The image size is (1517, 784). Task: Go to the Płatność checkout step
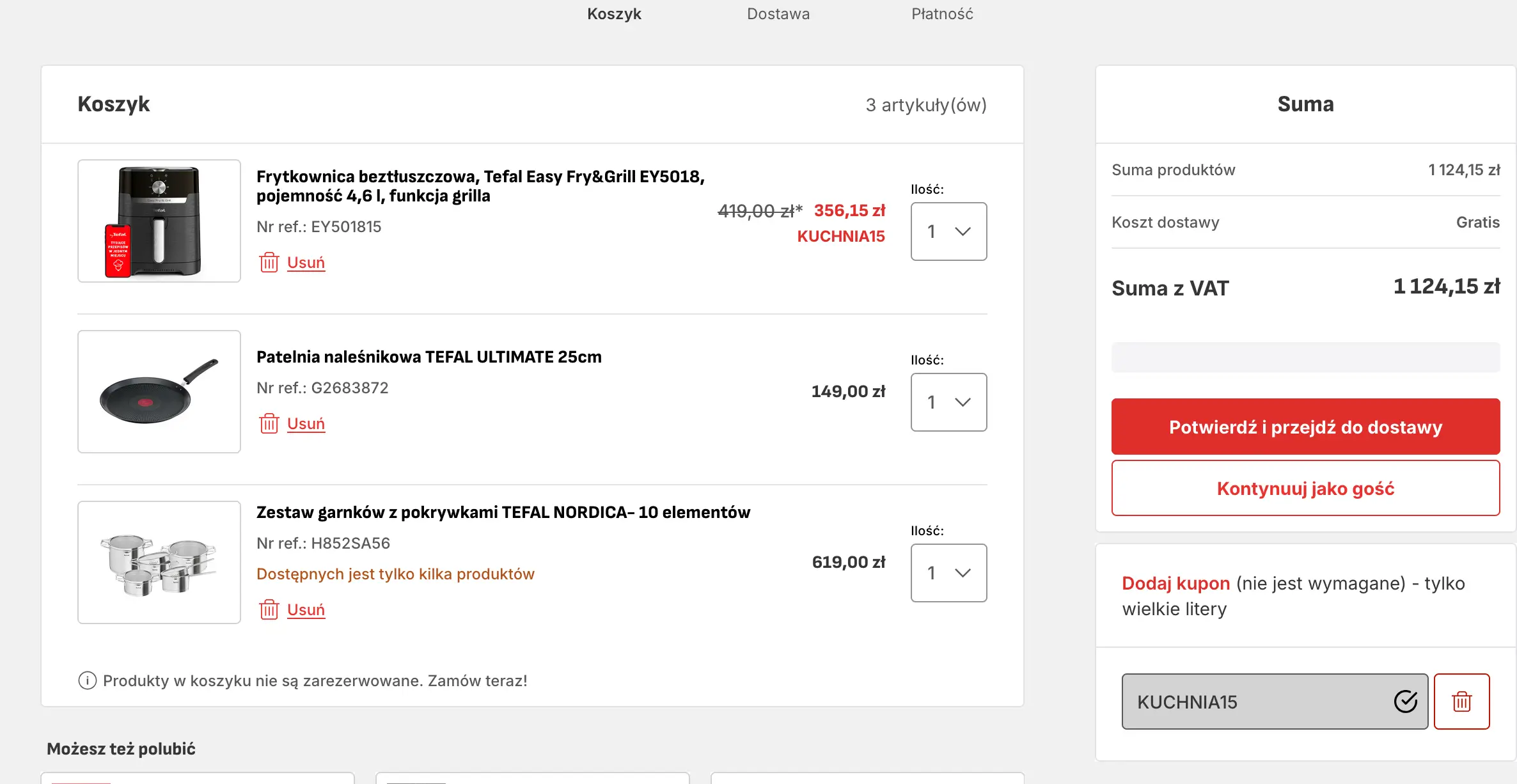[x=942, y=14]
